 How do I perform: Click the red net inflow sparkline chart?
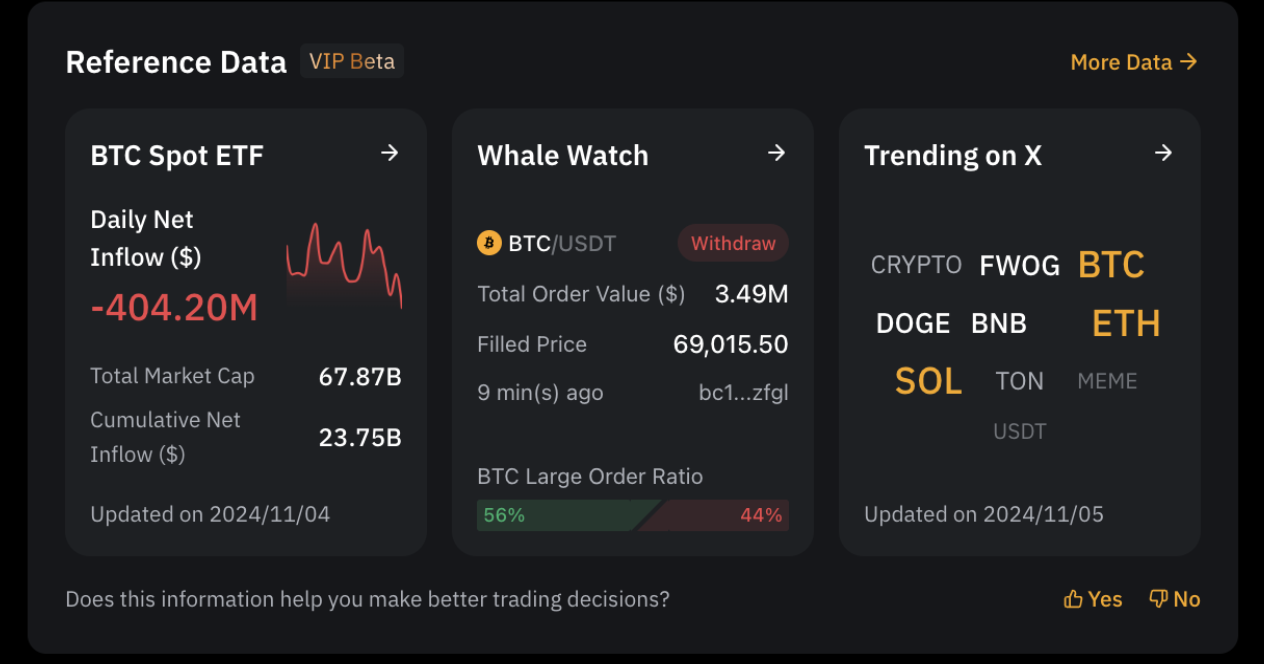point(344,263)
